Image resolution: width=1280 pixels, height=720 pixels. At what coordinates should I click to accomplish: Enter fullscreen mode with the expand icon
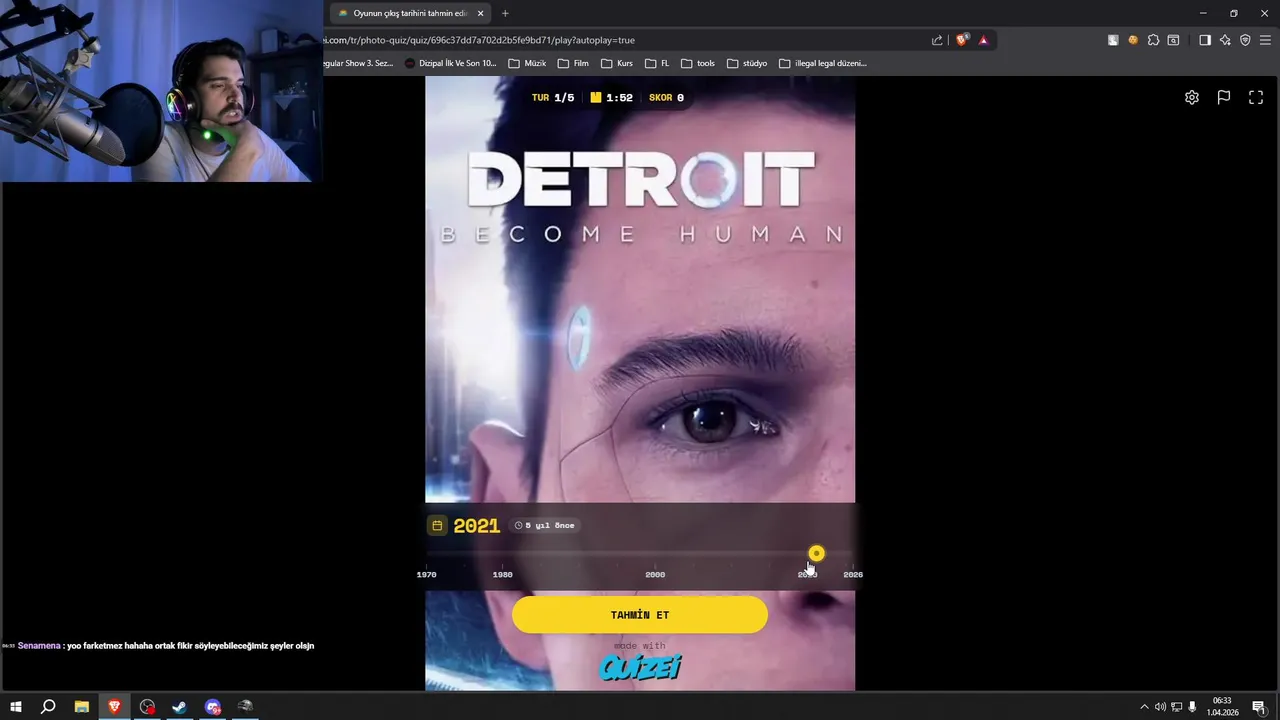(1256, 97)
